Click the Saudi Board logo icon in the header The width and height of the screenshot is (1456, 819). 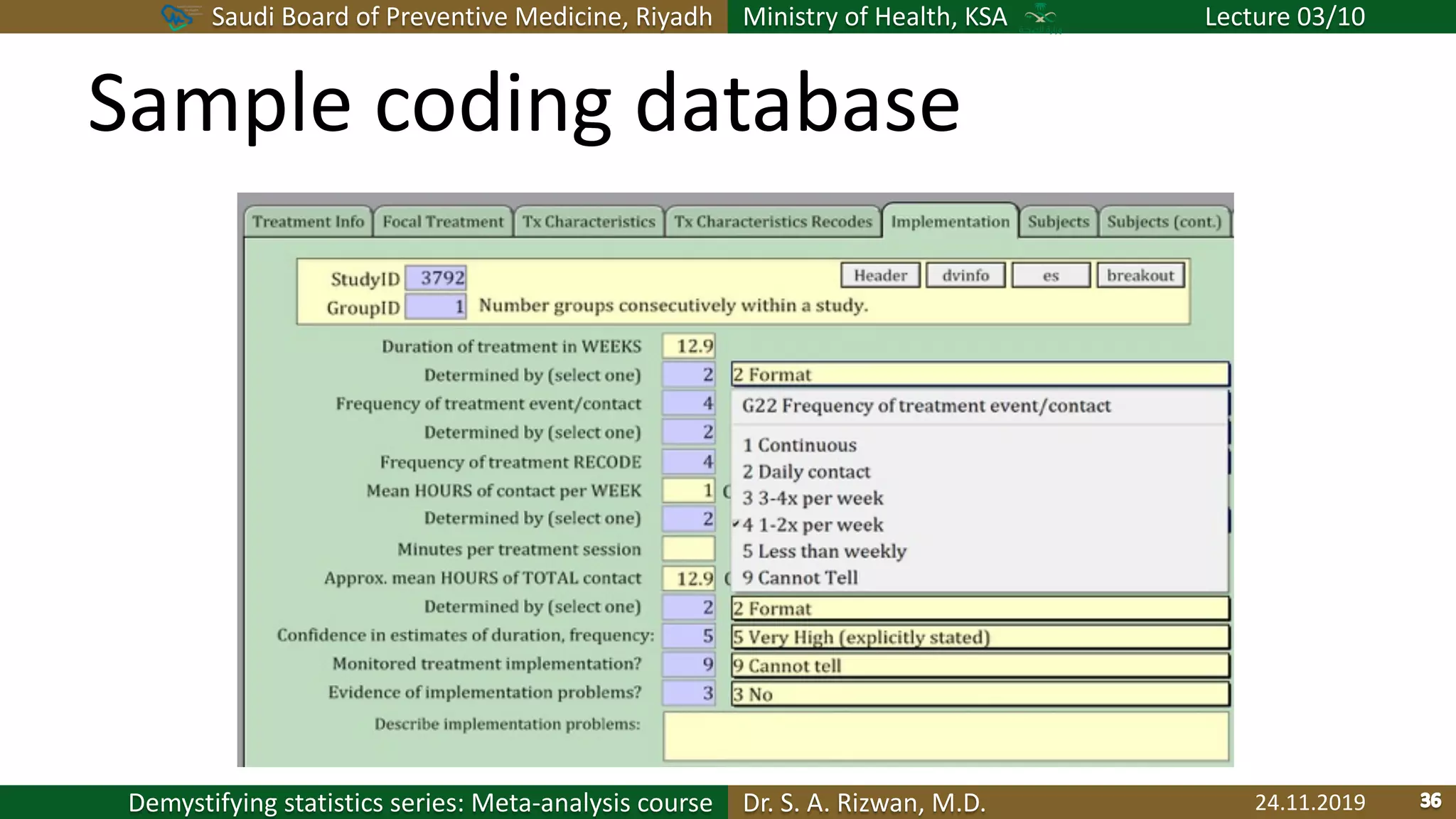pos(176,16)
